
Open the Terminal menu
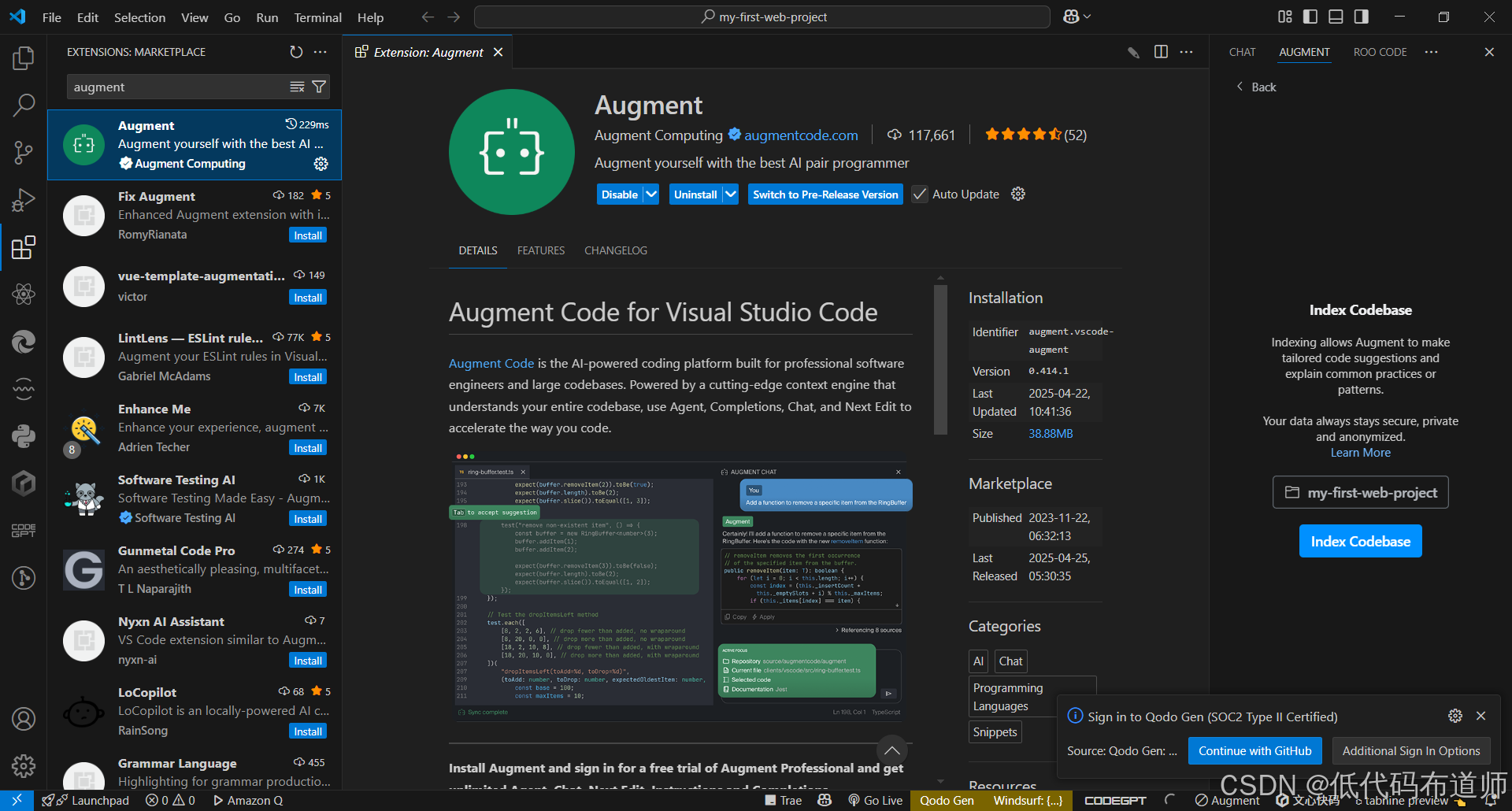click(317, 17)
